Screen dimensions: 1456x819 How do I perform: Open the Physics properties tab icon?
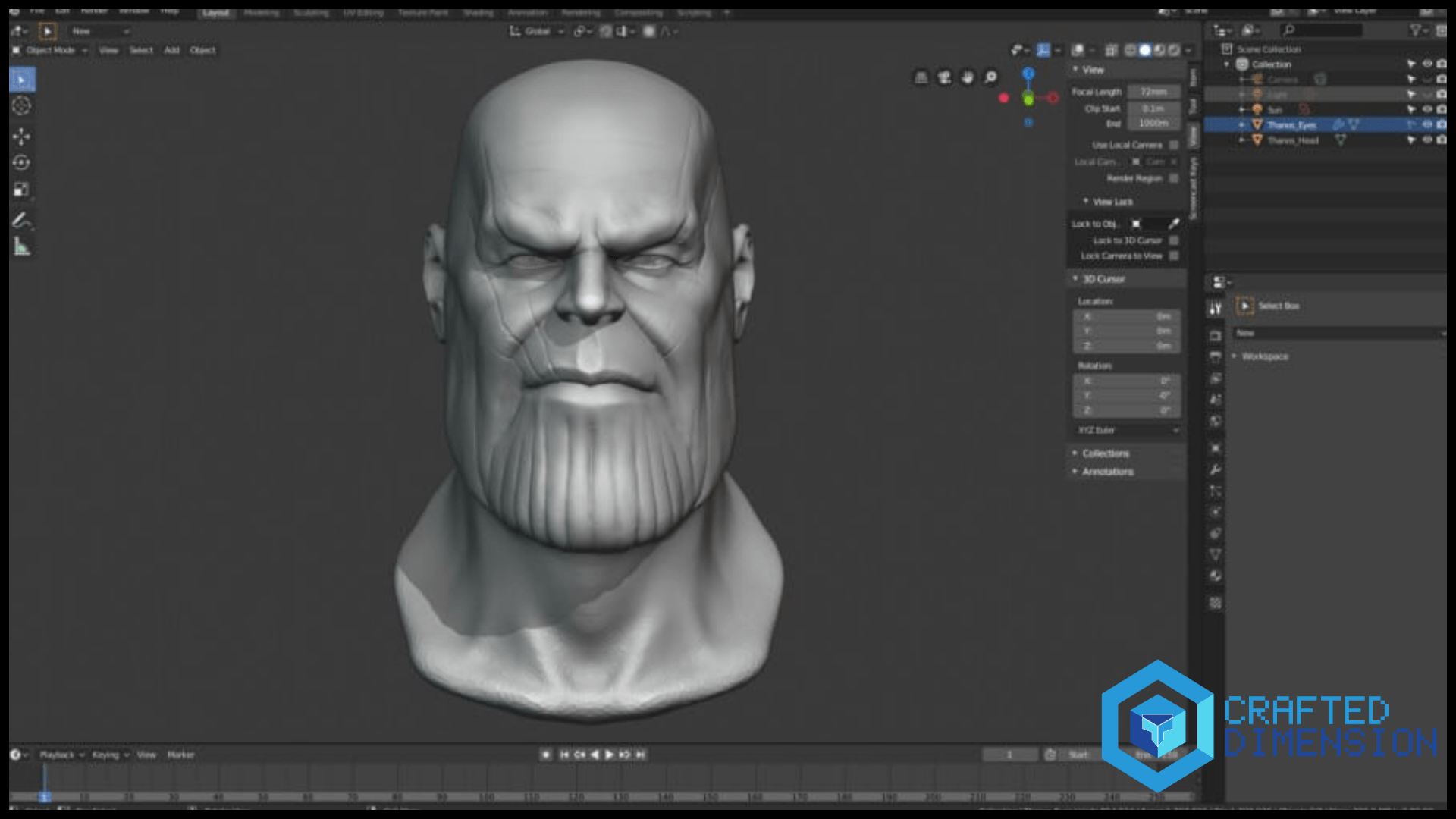pyautogui.click(x=1216, y=513)
